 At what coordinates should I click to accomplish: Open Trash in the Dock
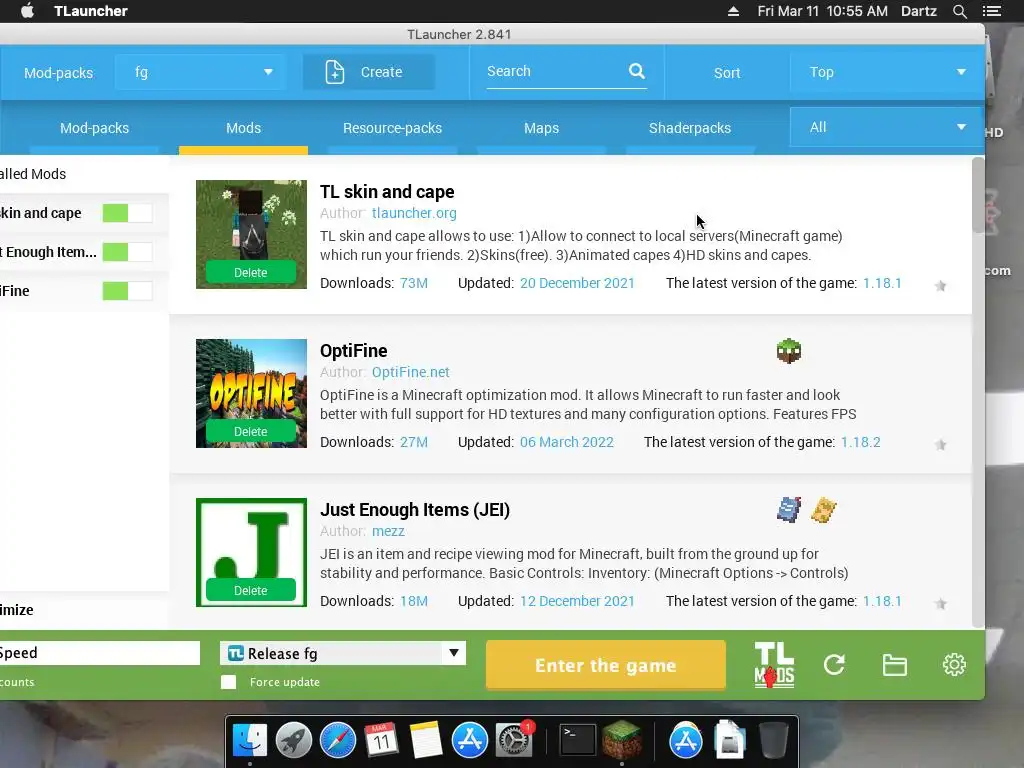774,741
